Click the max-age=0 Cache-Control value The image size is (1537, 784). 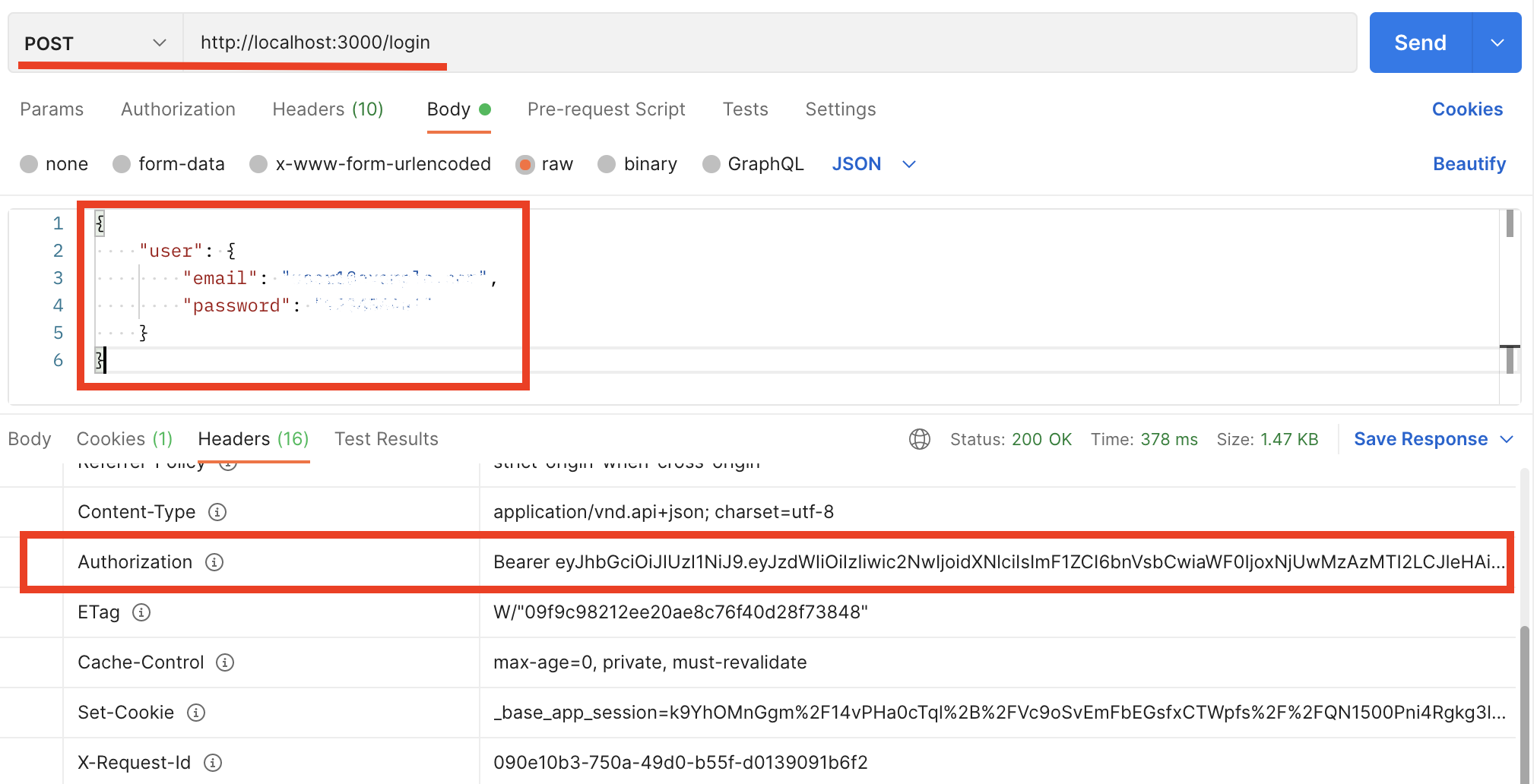tap(650, 662)
